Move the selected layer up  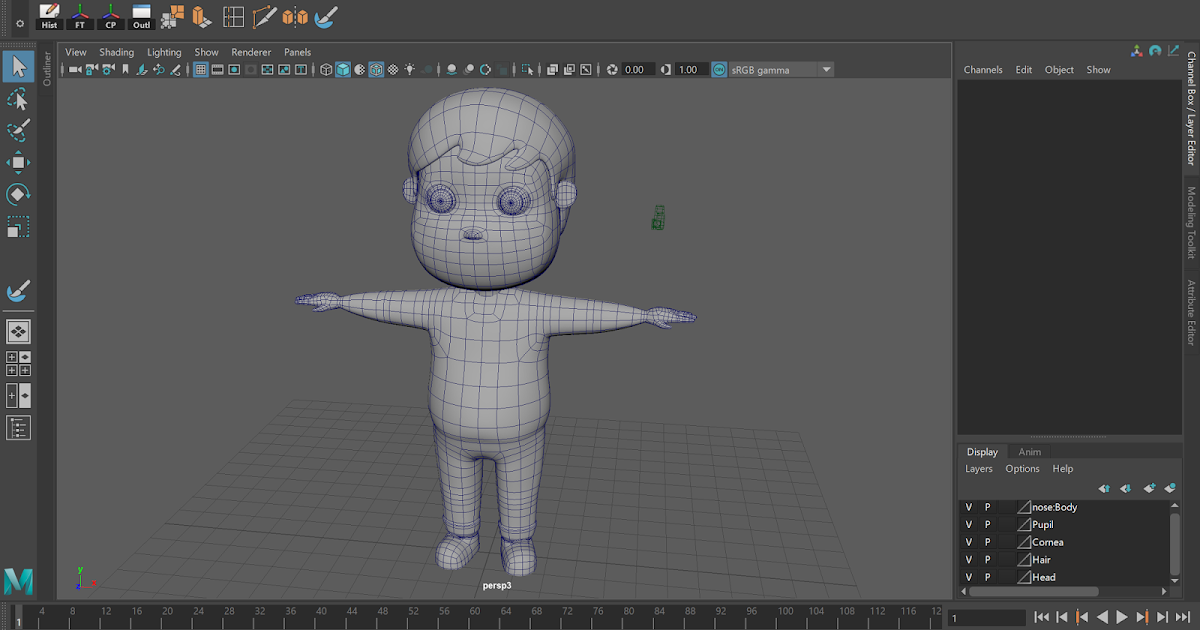(1103, 487)
